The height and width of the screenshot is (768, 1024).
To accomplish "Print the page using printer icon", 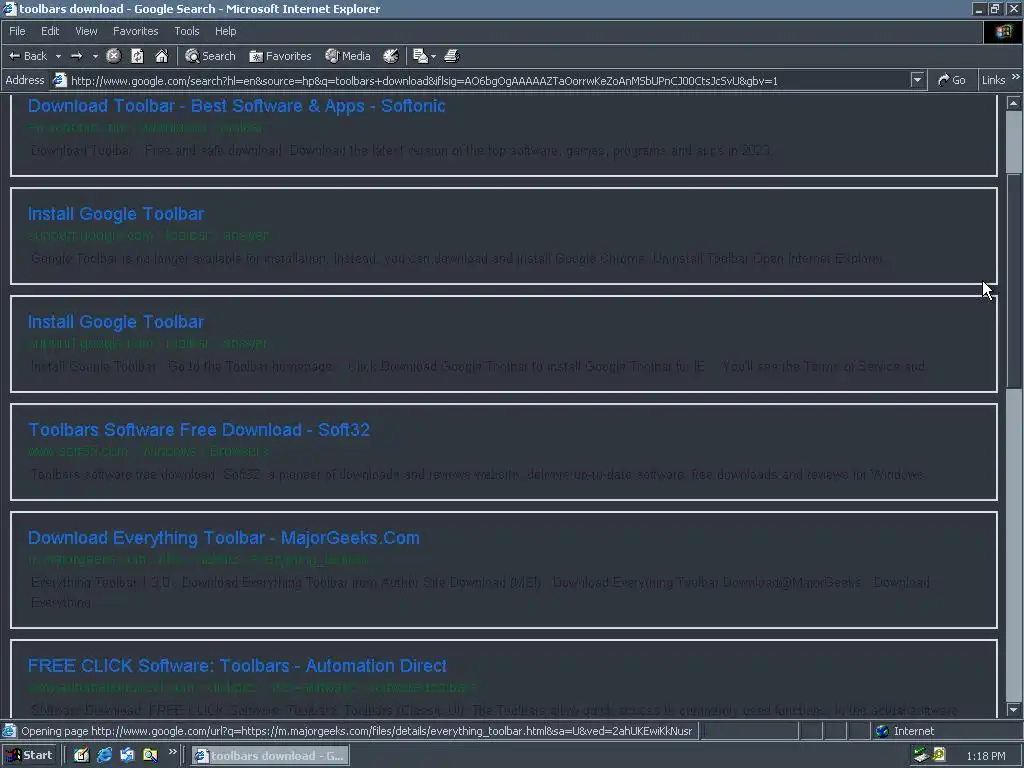I will pyautogui.click(x=452, y=56).
